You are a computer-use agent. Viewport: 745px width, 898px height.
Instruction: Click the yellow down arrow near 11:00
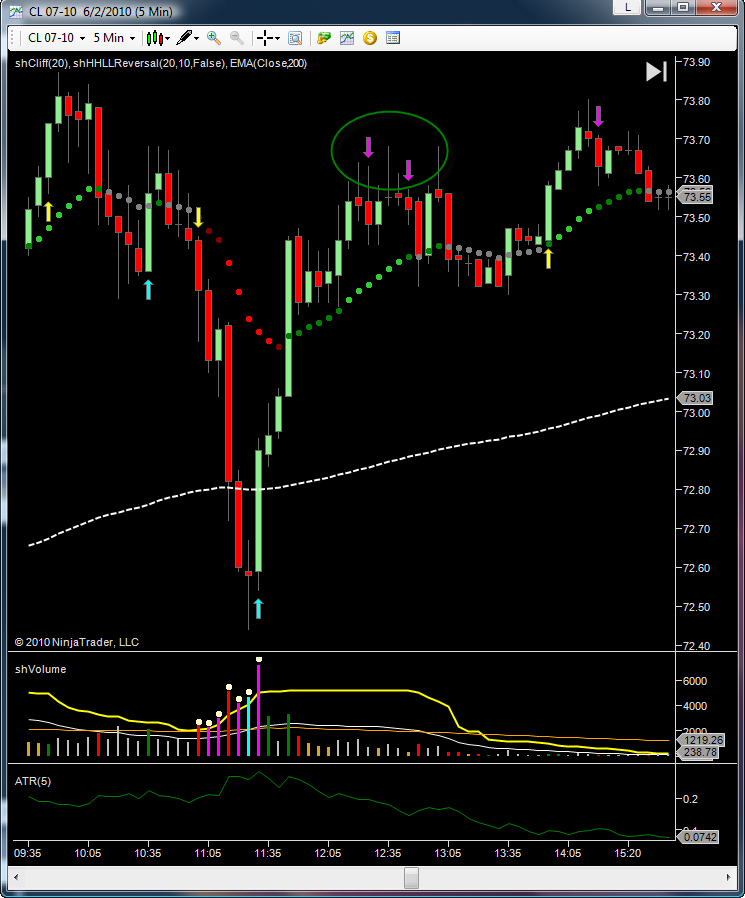click(198, 217)
